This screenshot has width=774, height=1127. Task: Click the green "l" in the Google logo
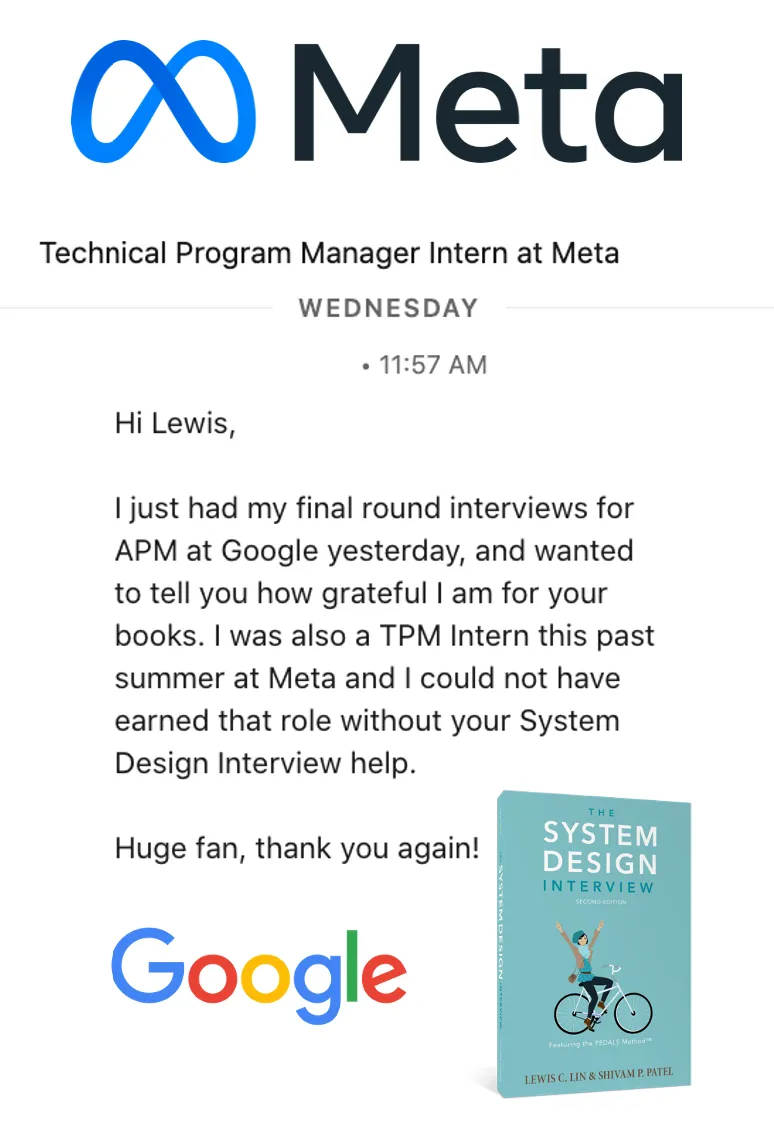tap(350, 964)
